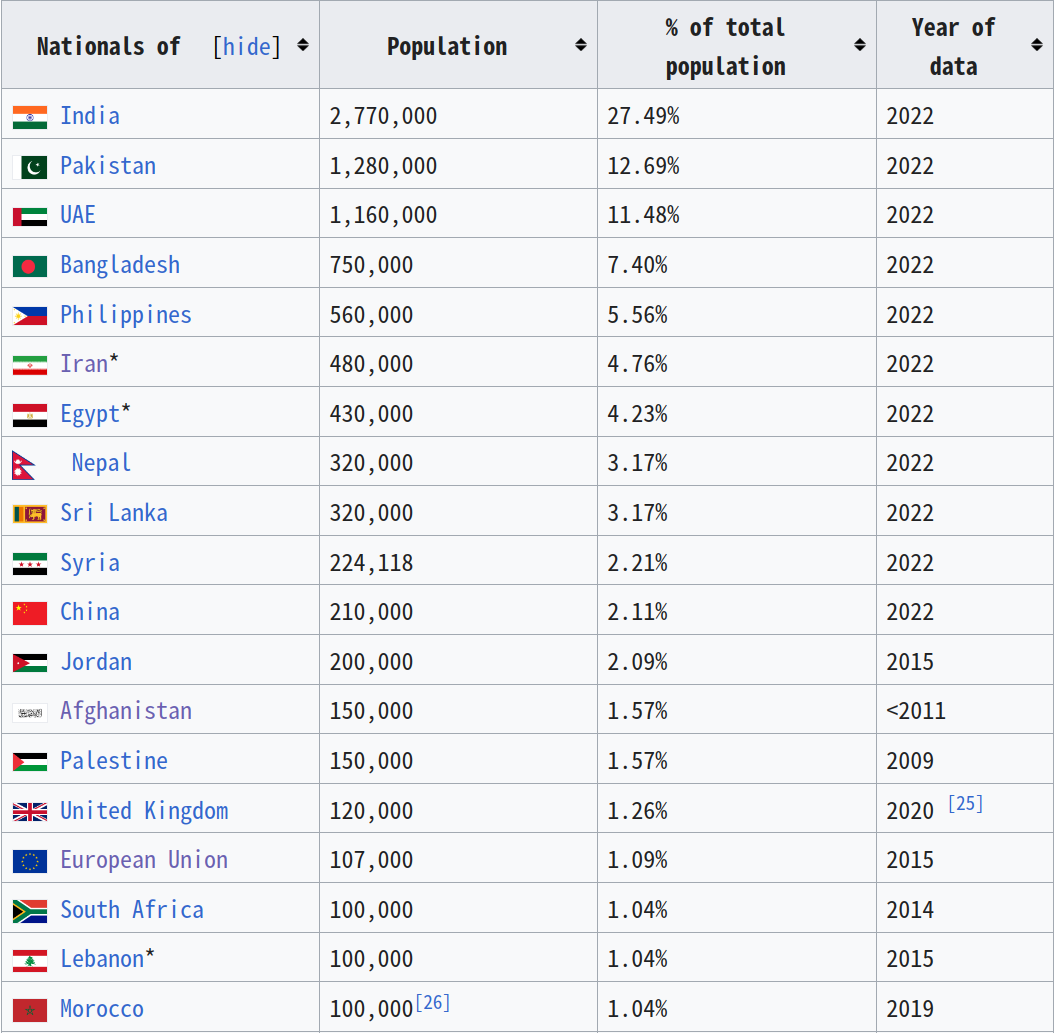Open the Sri Lanka link
This screenshot has width=1055, height=1033.
point(114,513)
